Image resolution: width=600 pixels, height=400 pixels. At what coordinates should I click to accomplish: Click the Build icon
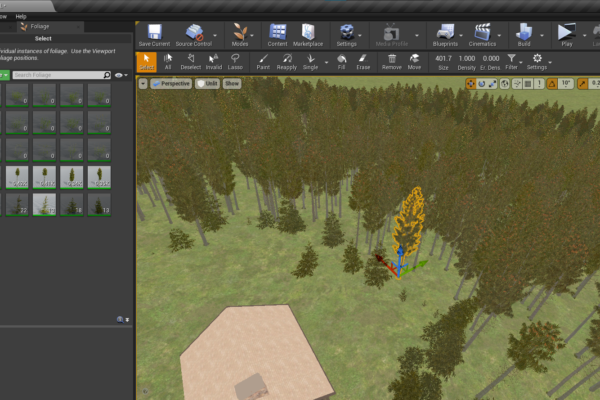524,32
